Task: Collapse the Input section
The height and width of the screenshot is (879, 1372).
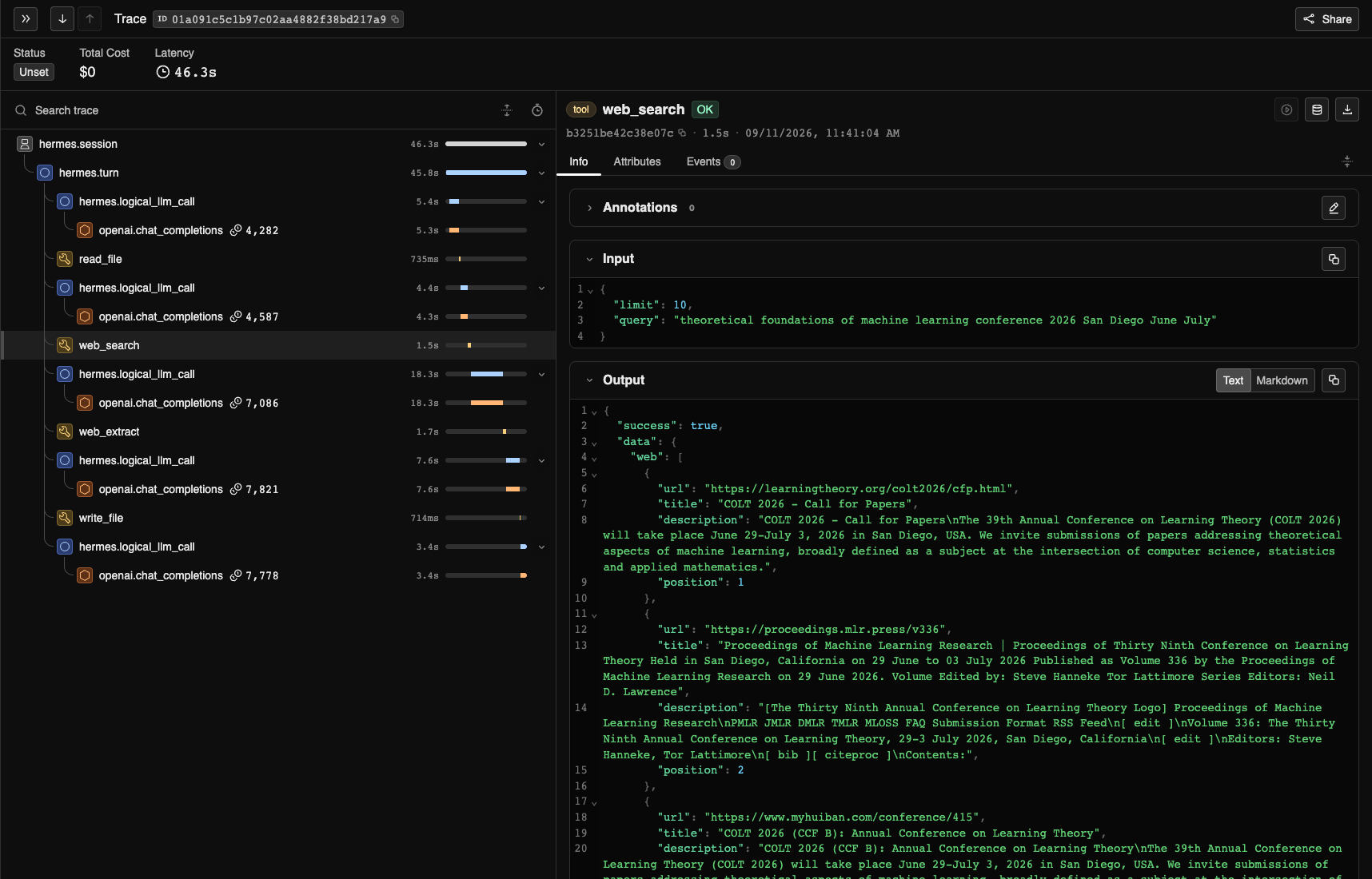Action: coord(589,259)
